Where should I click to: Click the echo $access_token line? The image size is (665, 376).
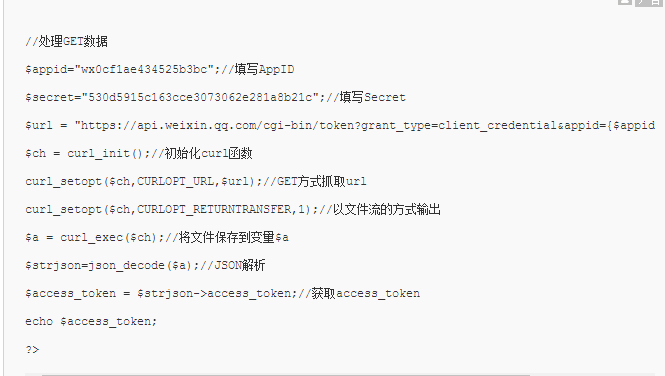(91, 321)
